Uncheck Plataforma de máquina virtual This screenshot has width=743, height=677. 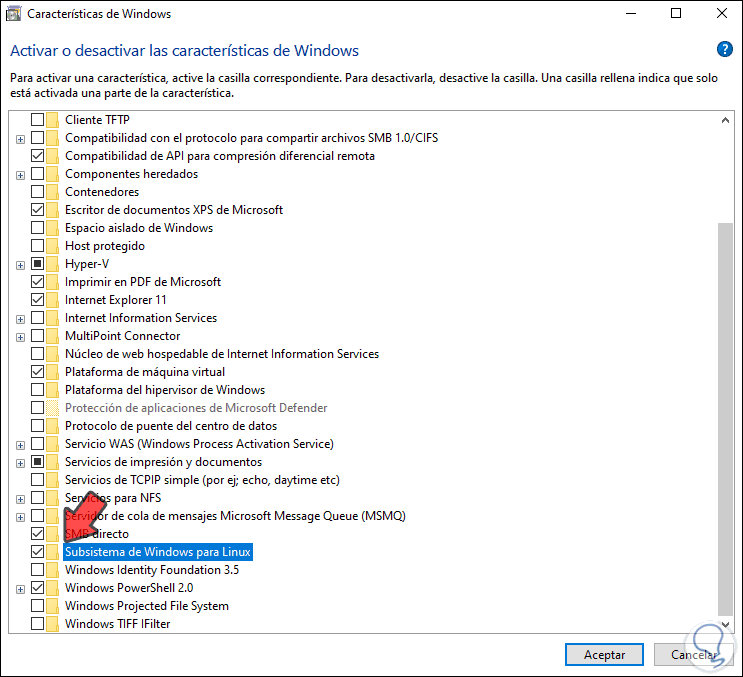(37, 371)
